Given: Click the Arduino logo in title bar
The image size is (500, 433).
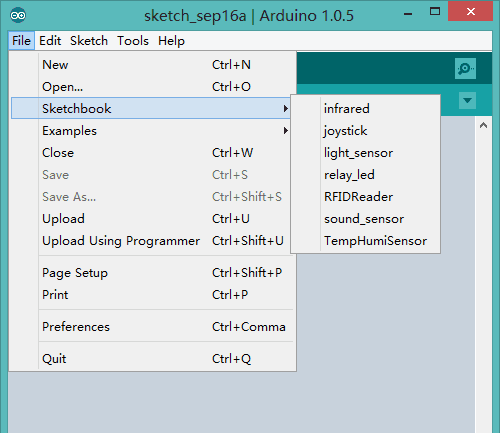Looking at the screenshot, I should tap(18, 15).
